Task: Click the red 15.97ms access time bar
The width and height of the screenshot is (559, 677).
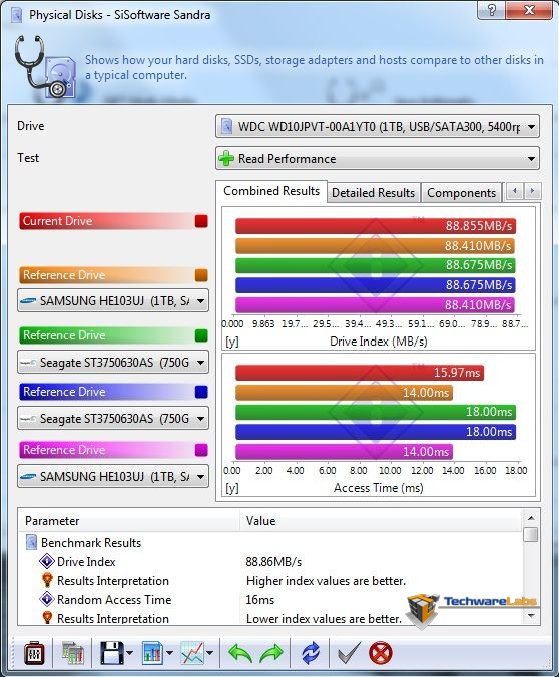Action: (x=359, y=373)
